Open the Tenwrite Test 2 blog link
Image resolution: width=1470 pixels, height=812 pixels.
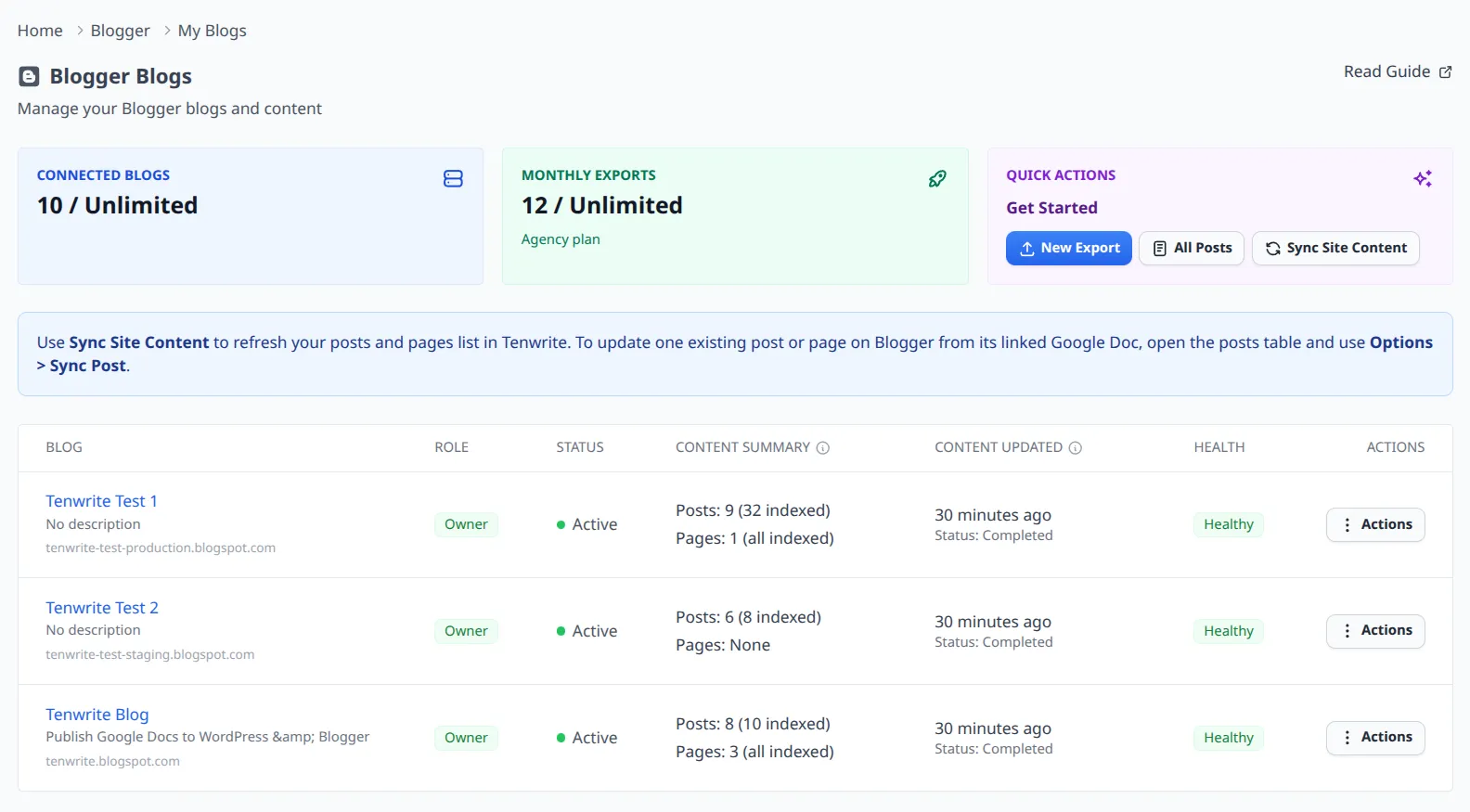click(x=102, y=608)
